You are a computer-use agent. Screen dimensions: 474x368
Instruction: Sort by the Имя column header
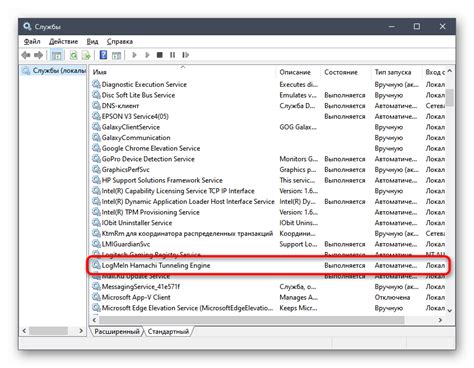(x=183, y=72)
